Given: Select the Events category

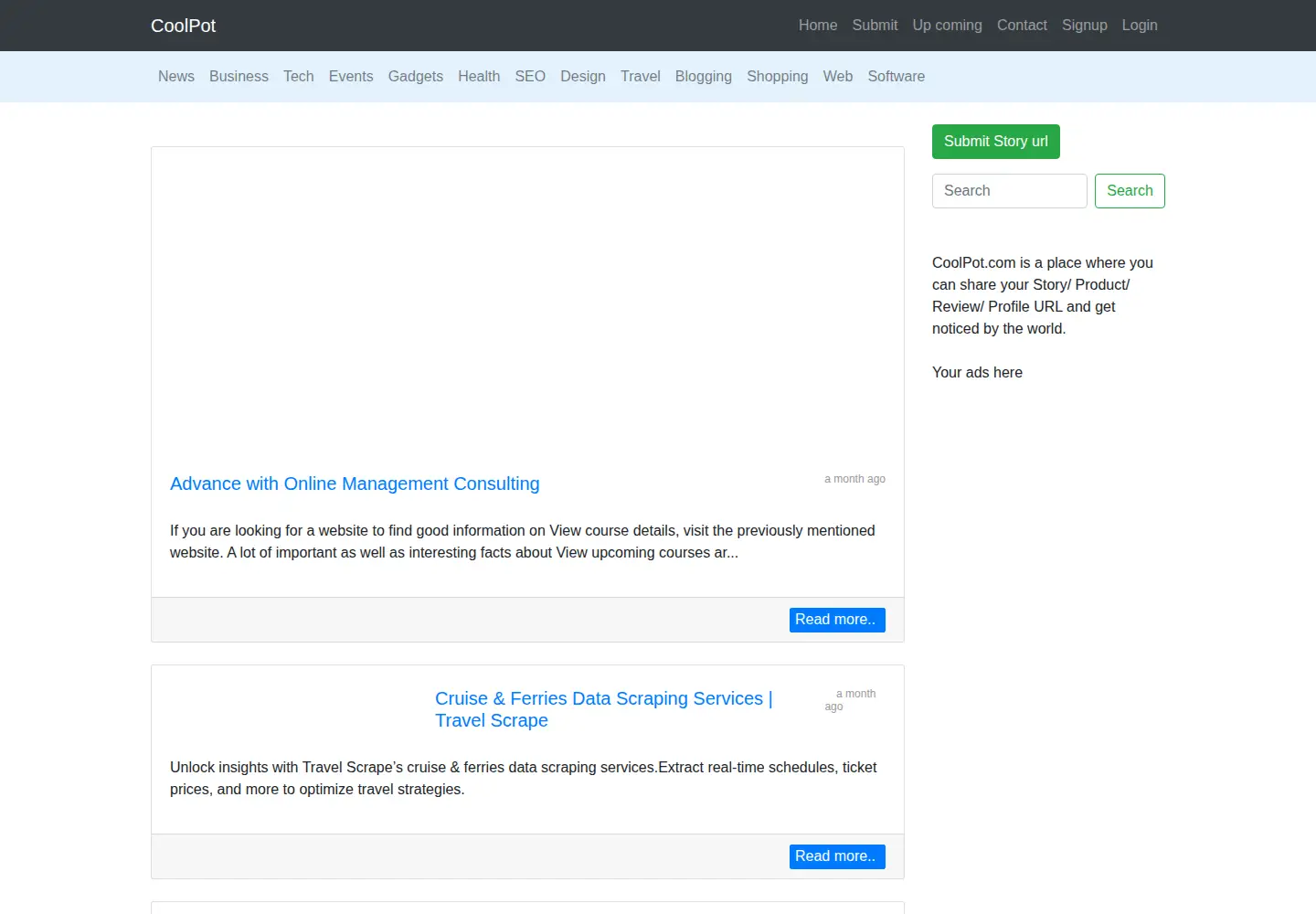Looking at the screenshot, I should [351, 77].
